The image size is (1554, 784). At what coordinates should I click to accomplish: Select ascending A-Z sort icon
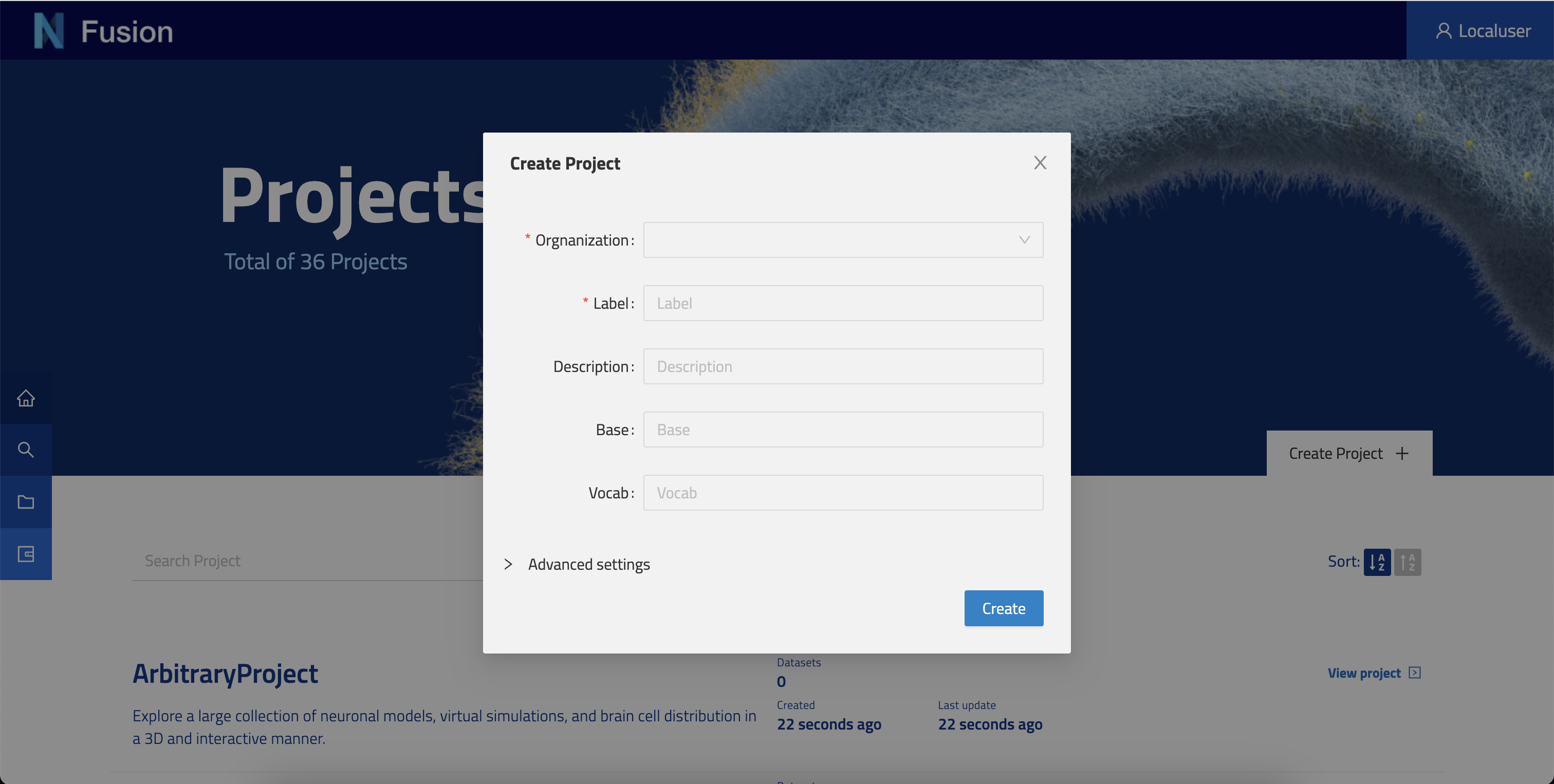[x=1377, y=562]
